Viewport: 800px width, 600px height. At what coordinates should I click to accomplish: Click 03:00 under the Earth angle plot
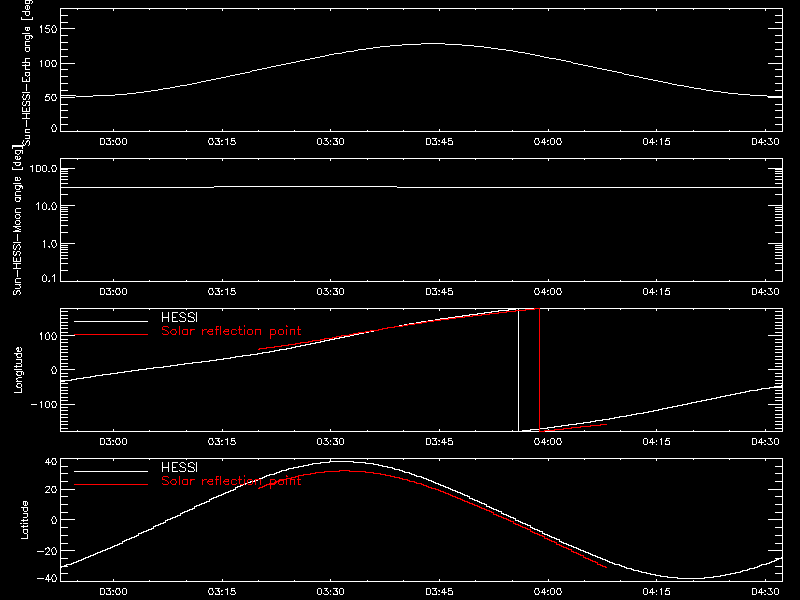point(113,142)
